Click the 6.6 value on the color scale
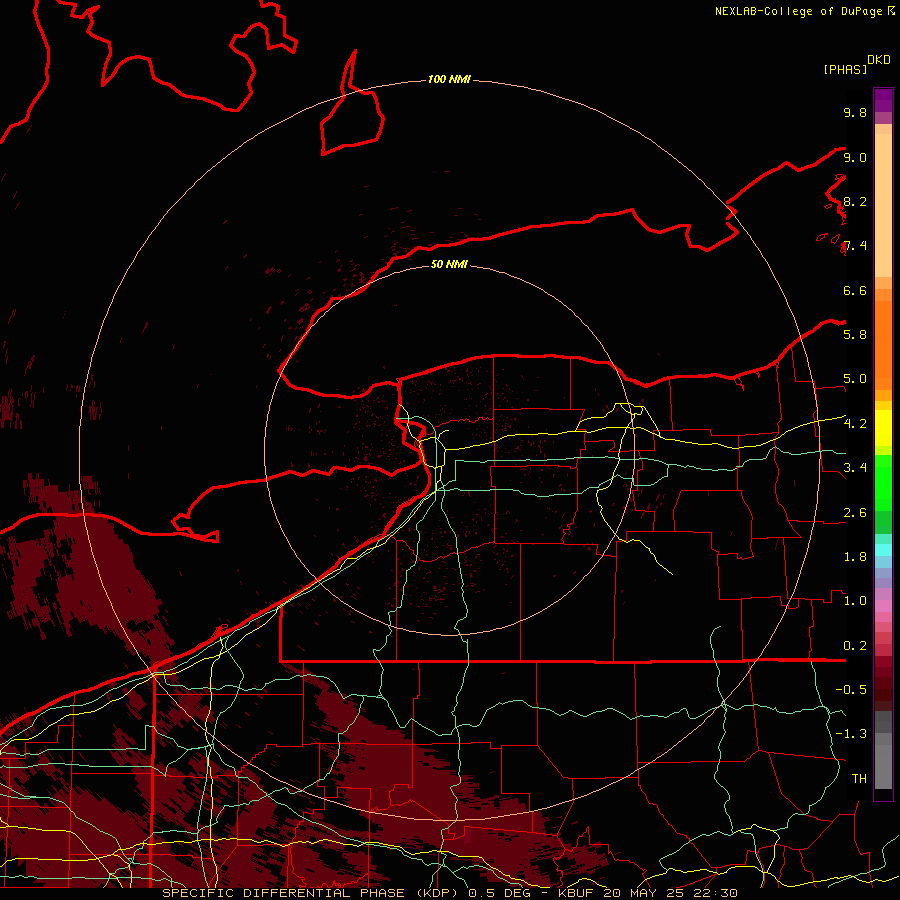Screen dimensions: 900x900 coord(855,290)
